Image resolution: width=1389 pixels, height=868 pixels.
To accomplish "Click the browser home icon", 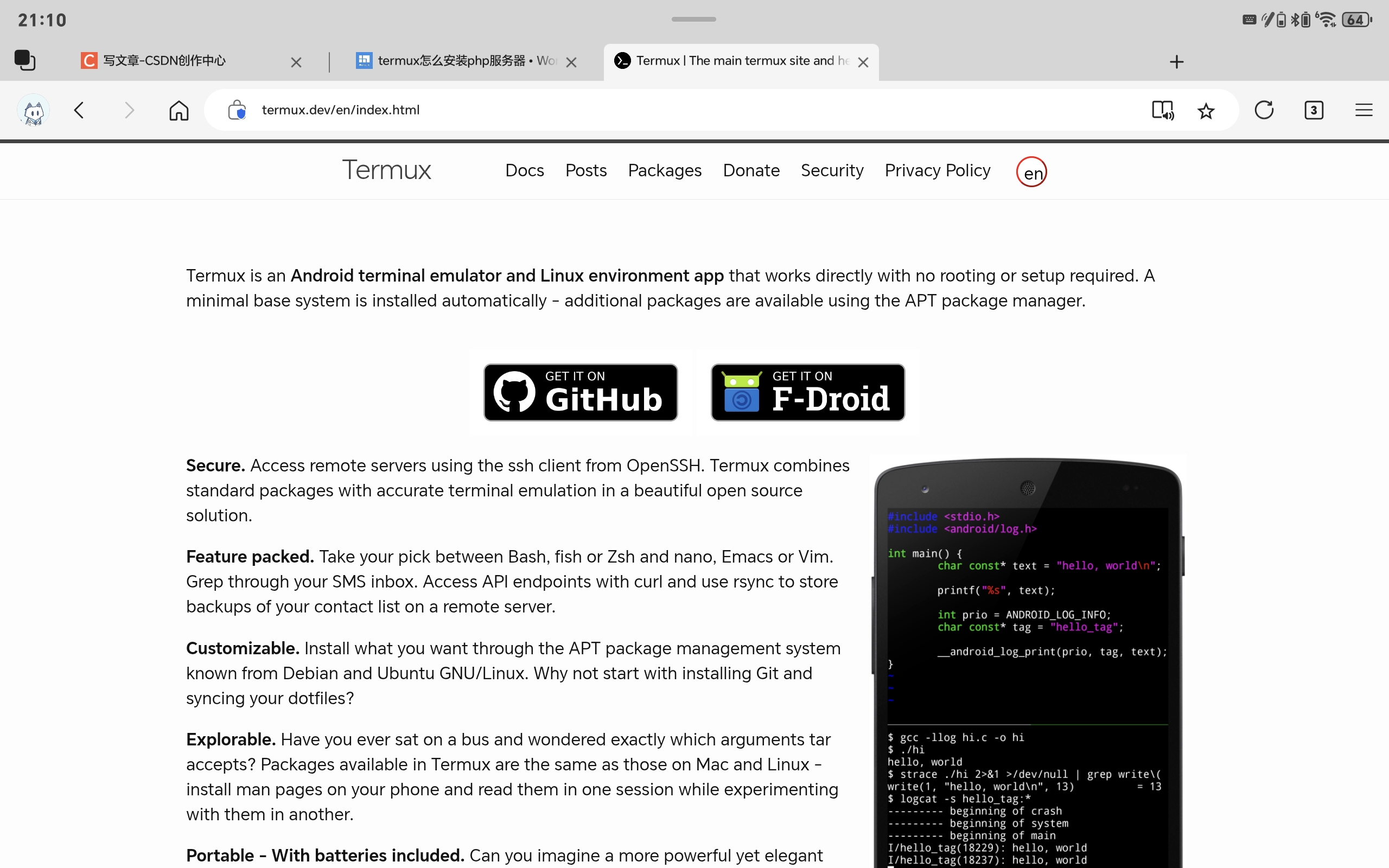I will (x=179, y=110).
